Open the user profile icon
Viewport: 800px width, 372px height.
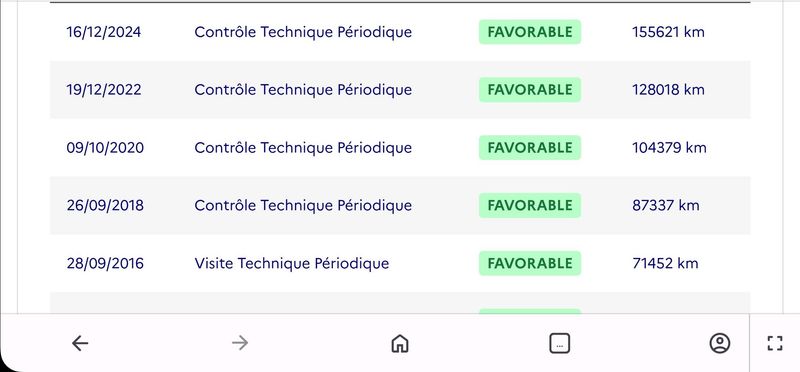click(x=719, y=343)
